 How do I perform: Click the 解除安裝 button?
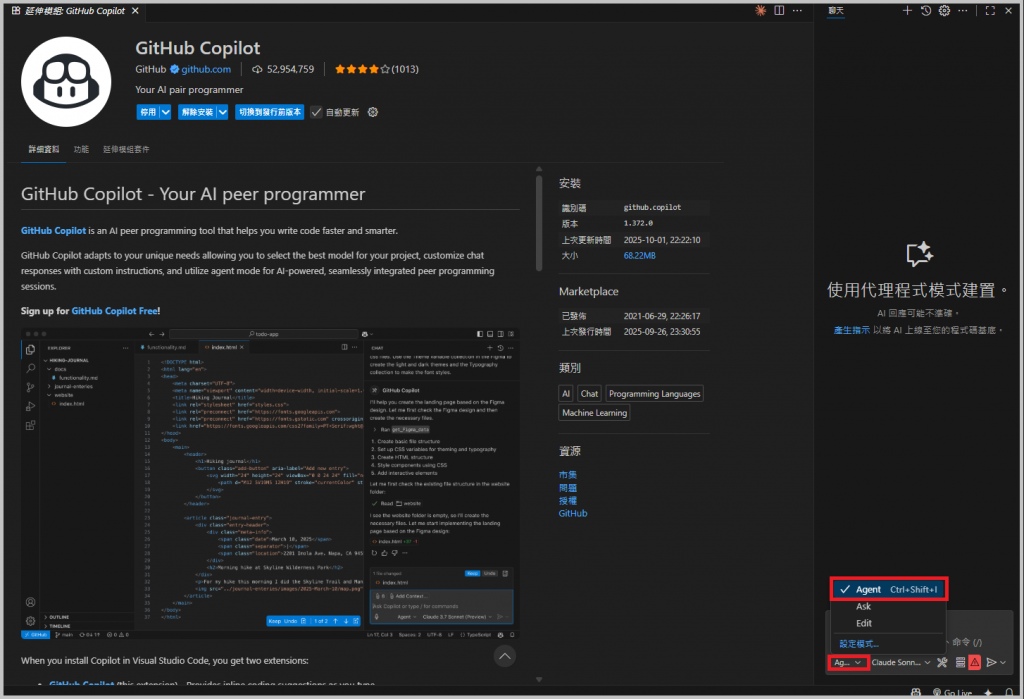197,112
